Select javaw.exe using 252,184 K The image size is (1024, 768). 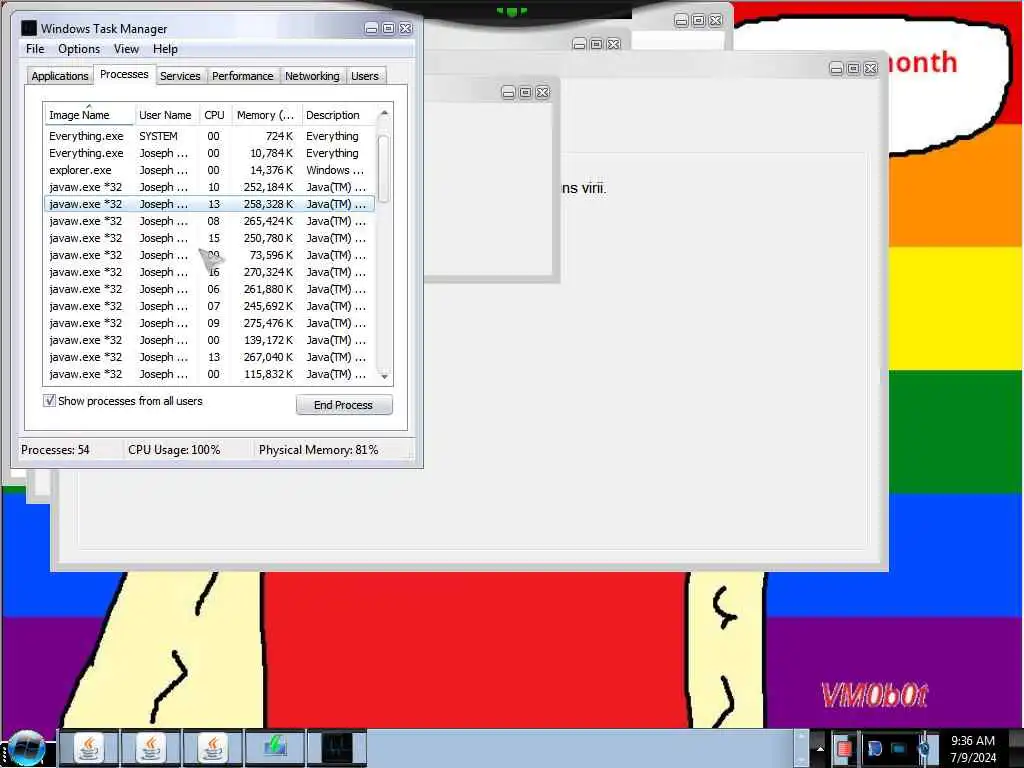pyautogui.click(x=210, y=187)
